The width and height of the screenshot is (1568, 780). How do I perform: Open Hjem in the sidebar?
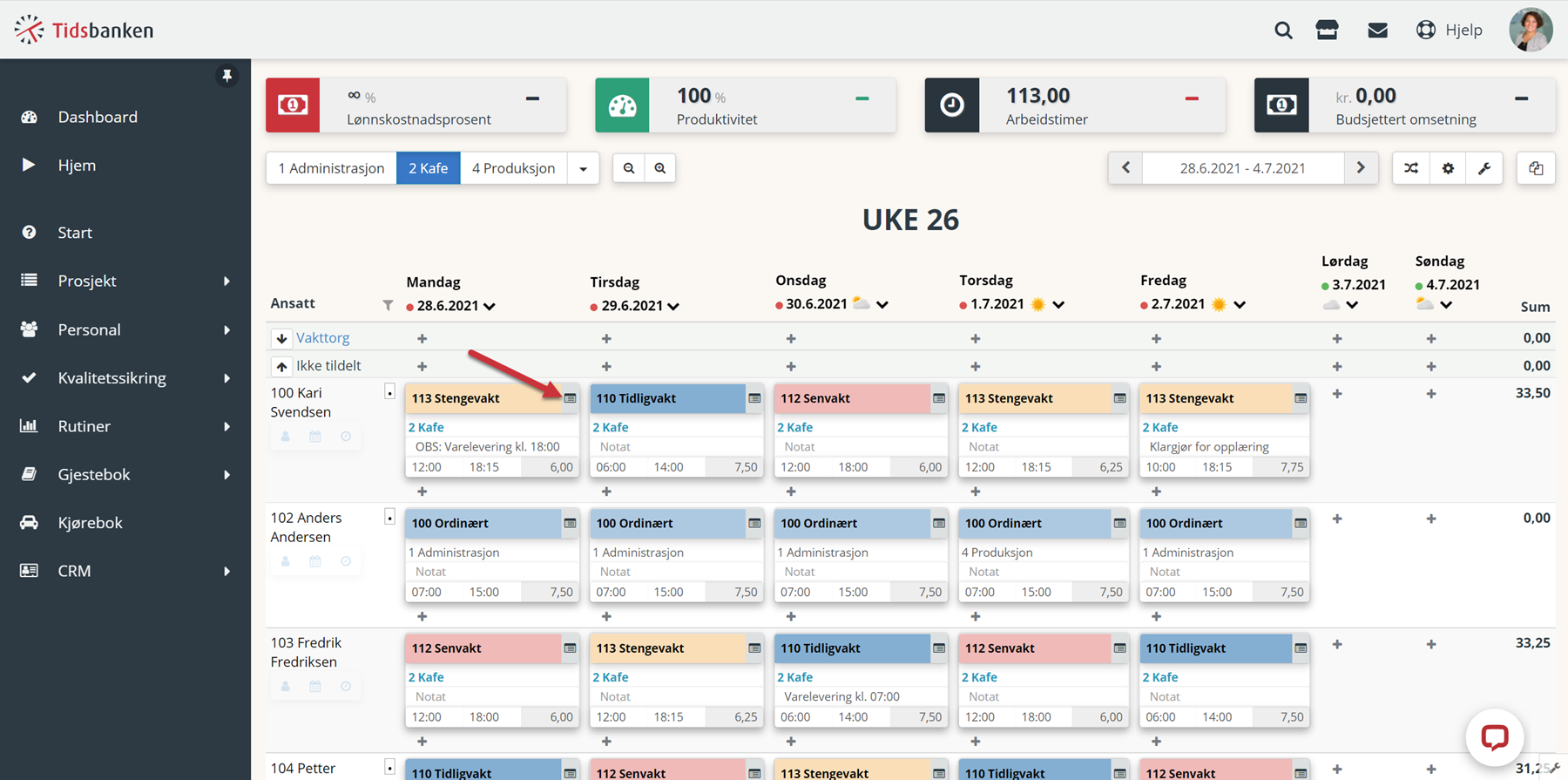tap(77, 165)
